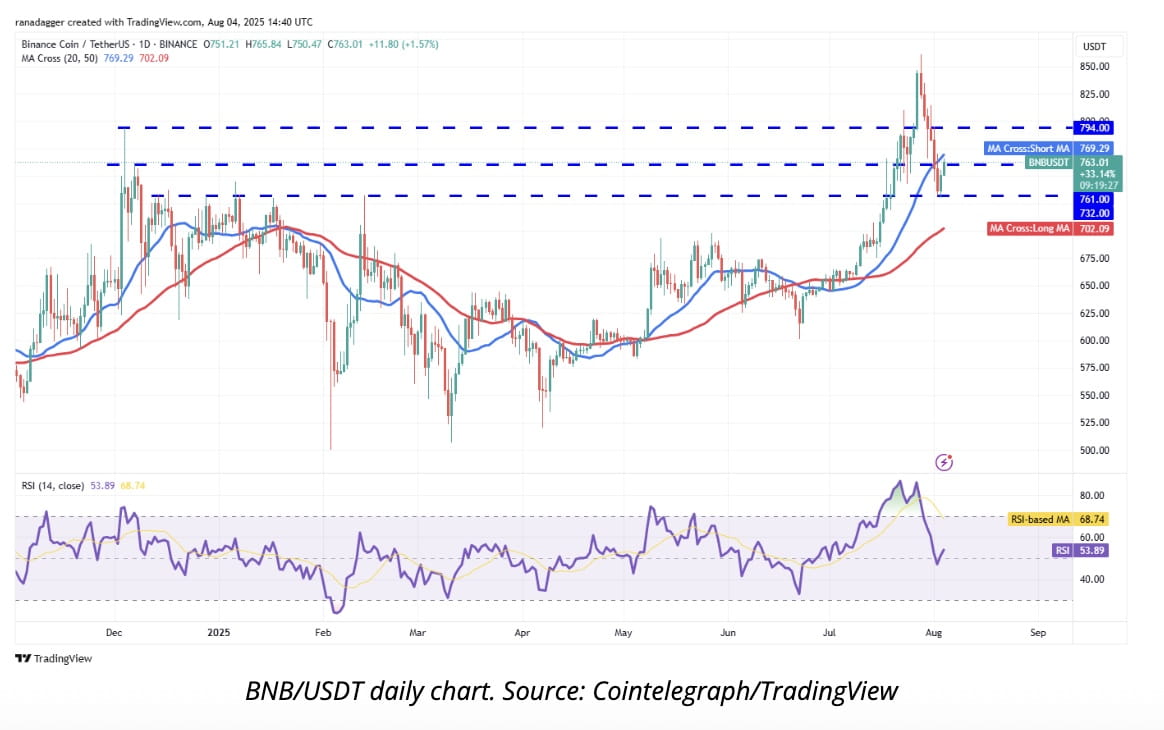Select the RSI (14, close) indicator label
The height and width of the screenshot is (730, 1164).
pyautogui.click(x=52, y=486)
